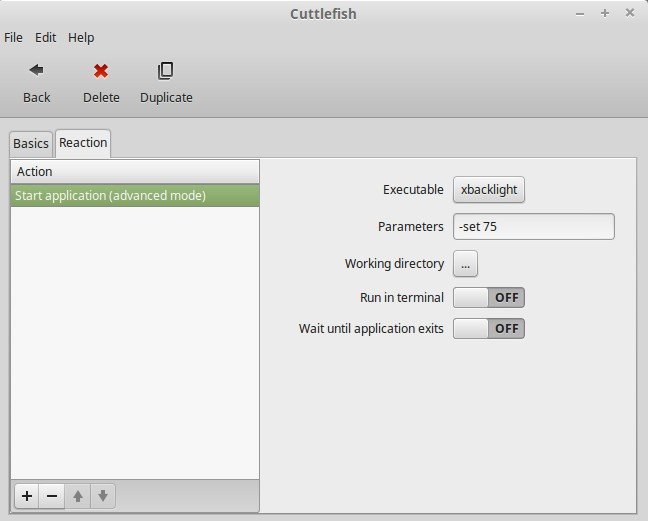Viewport: 648px width, 521px height.
Task: Click the Parameters text field
Action: coord(533,227)
